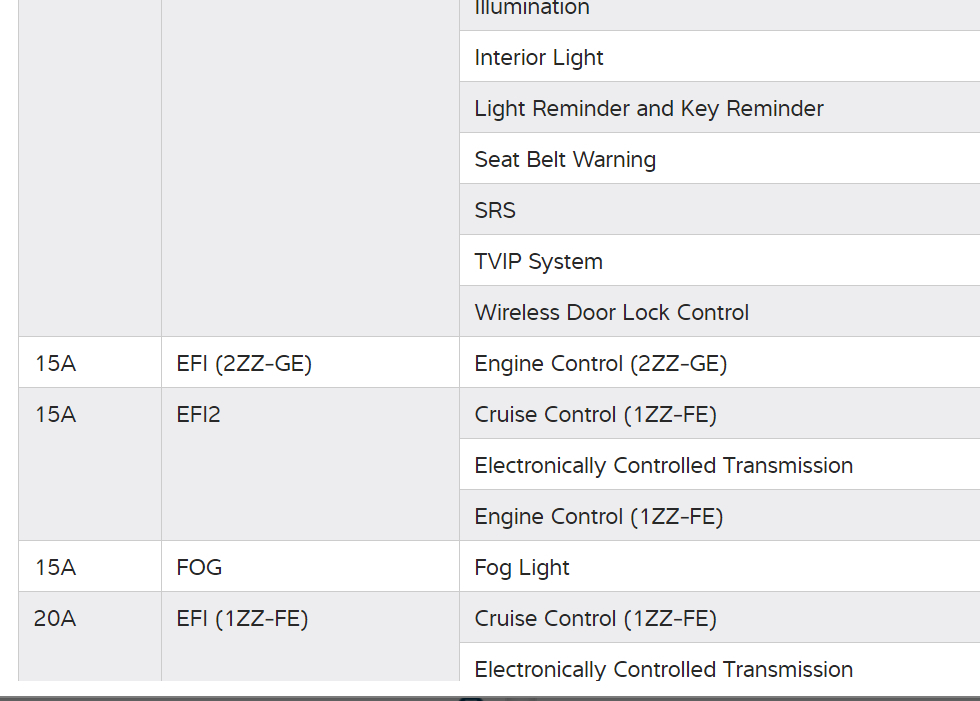Click the Fog Light circuit cell
Viewport: 980px width, 701px height.
[521, 568]
